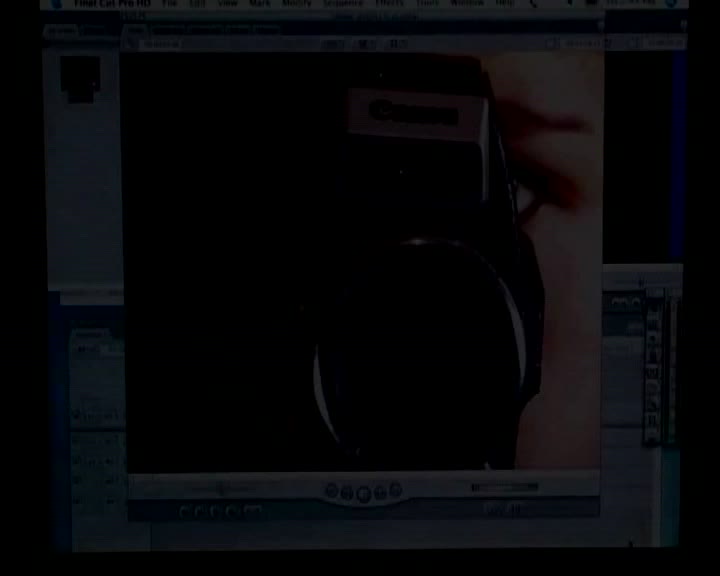Open the Modify menu
The image size is (720, 576).
click(x=297, y=4)
